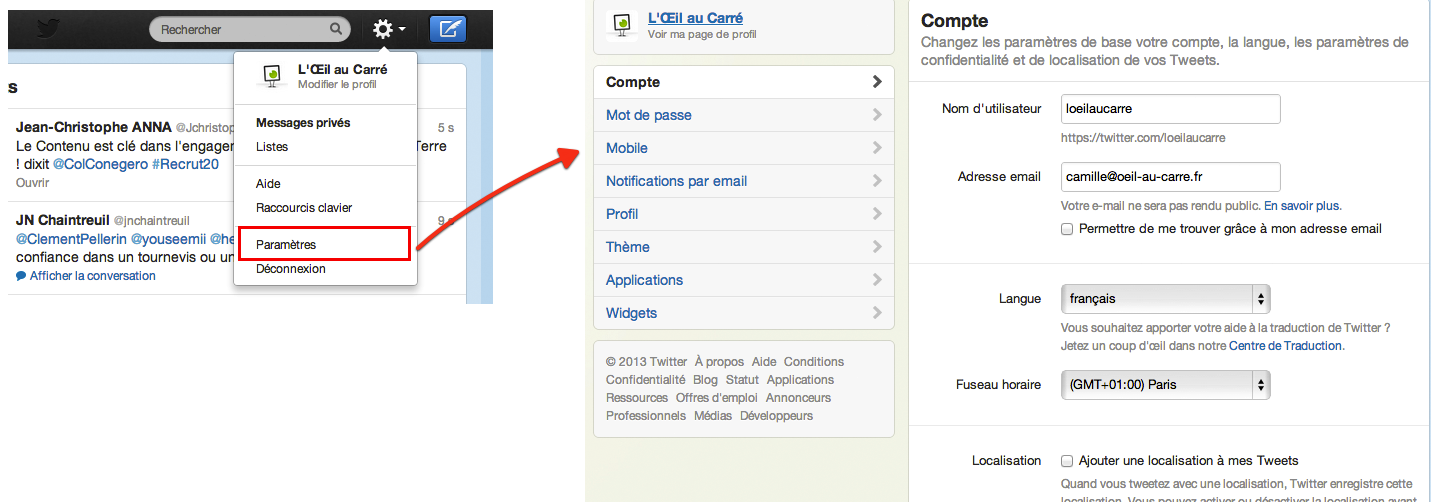Click the chevron on the Widgets row

(x=877, y=313)
